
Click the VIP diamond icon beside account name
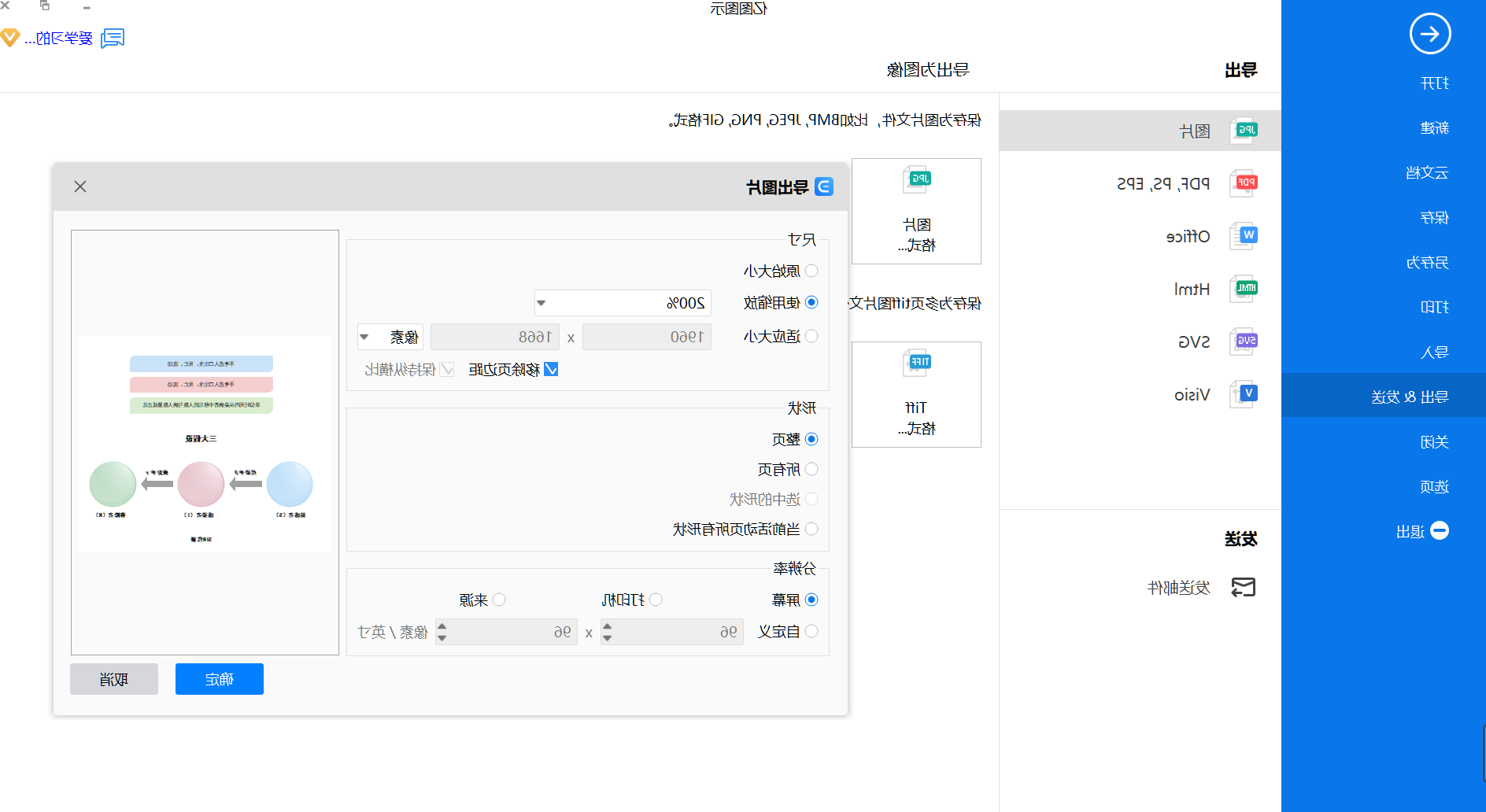(x=9, y=38)
